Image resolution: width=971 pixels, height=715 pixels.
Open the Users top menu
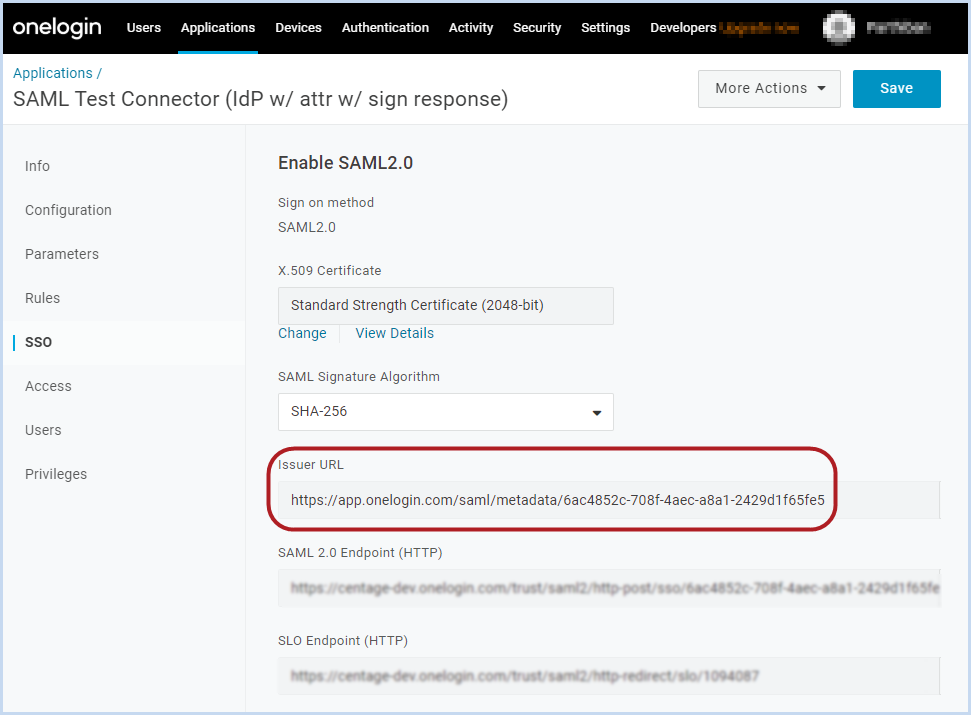(x=144, y=28)
